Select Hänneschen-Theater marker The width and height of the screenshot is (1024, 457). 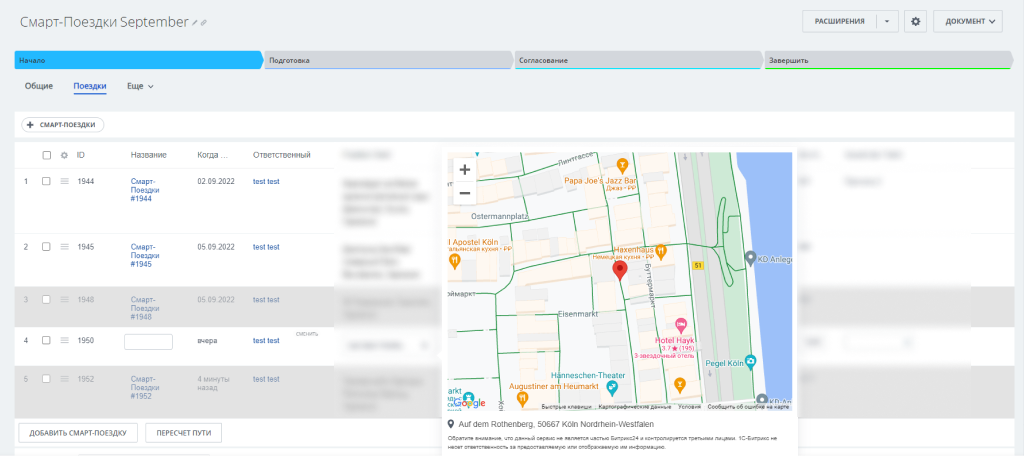tap(611, 388)
